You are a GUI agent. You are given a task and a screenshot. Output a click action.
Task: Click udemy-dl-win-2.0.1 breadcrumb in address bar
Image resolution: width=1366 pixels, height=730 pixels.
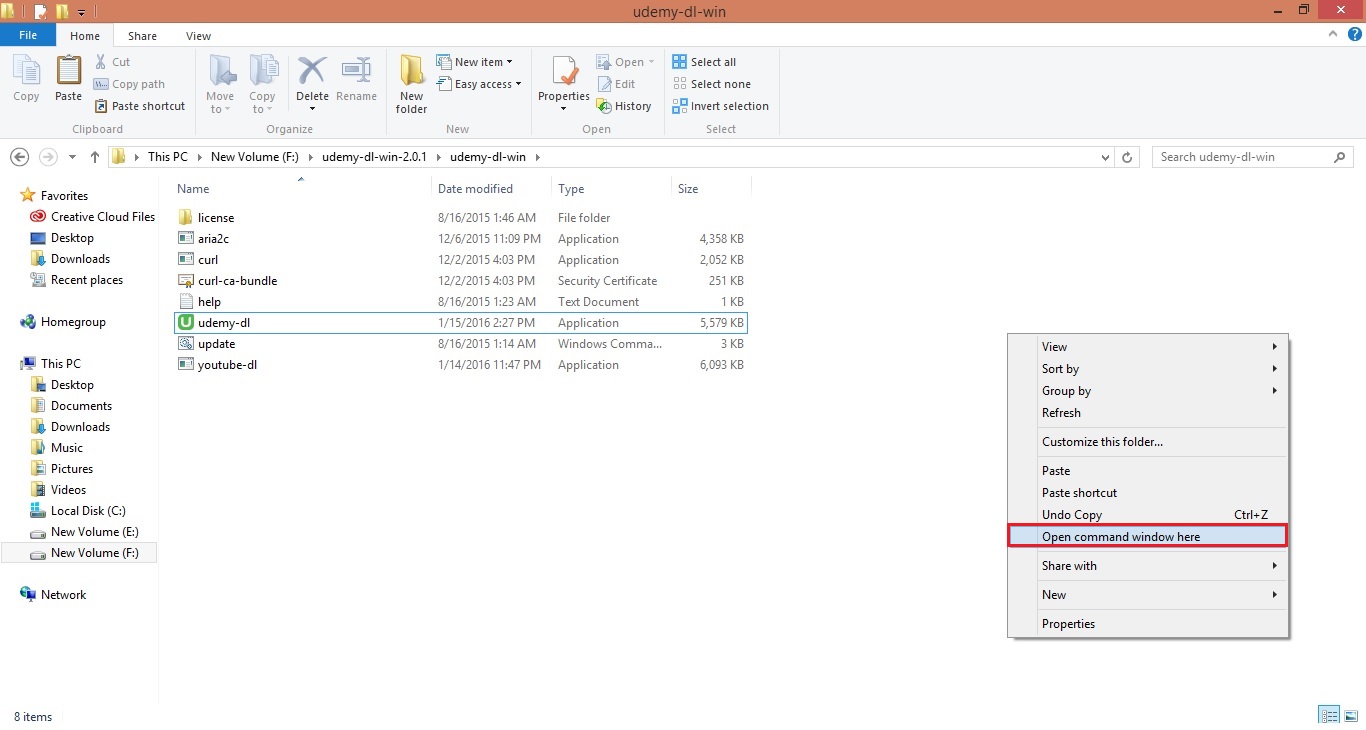tap(374, 157)
